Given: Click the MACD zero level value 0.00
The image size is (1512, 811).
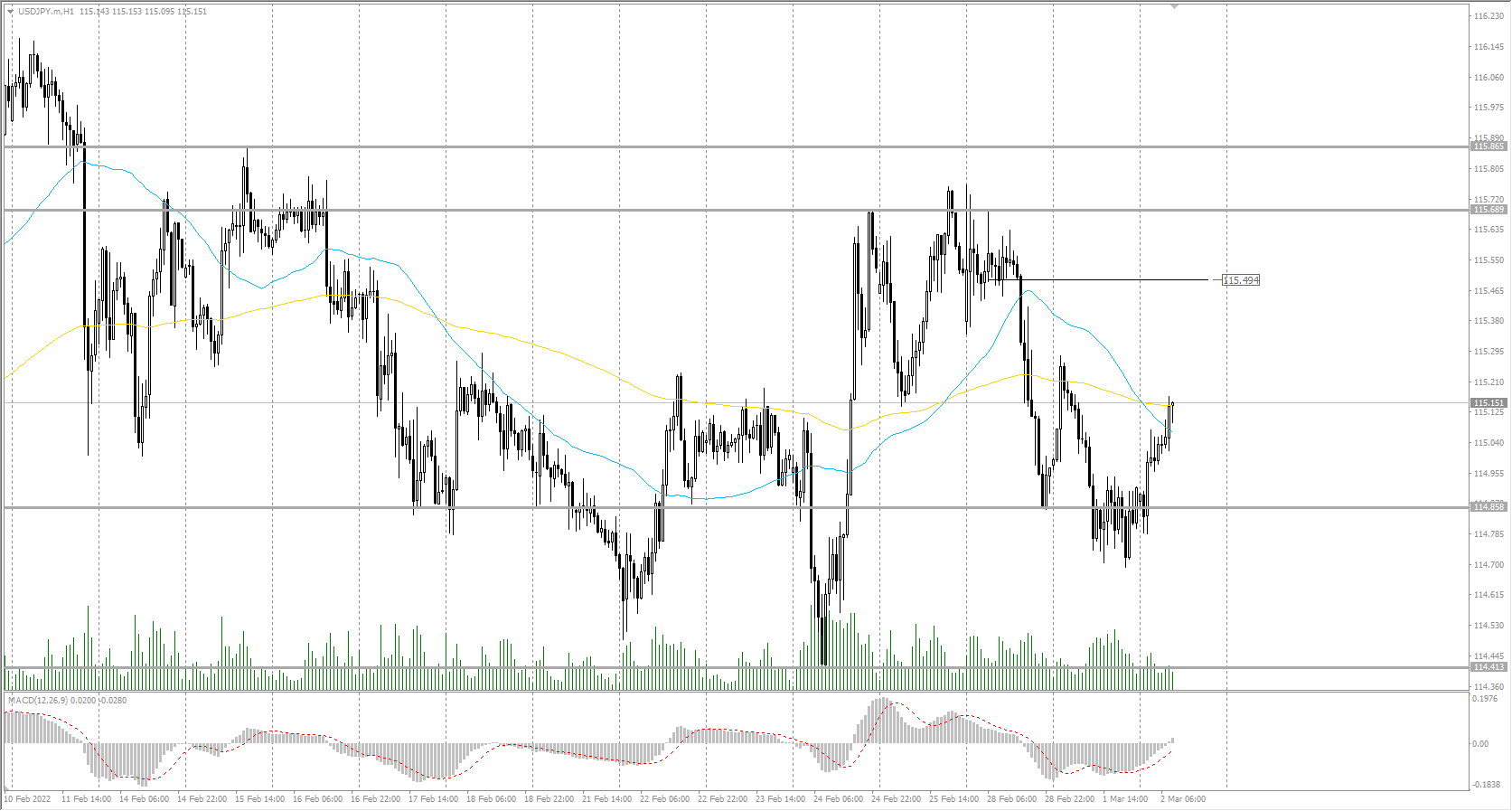Looking at the screenshot, I should pos(1480,744).
